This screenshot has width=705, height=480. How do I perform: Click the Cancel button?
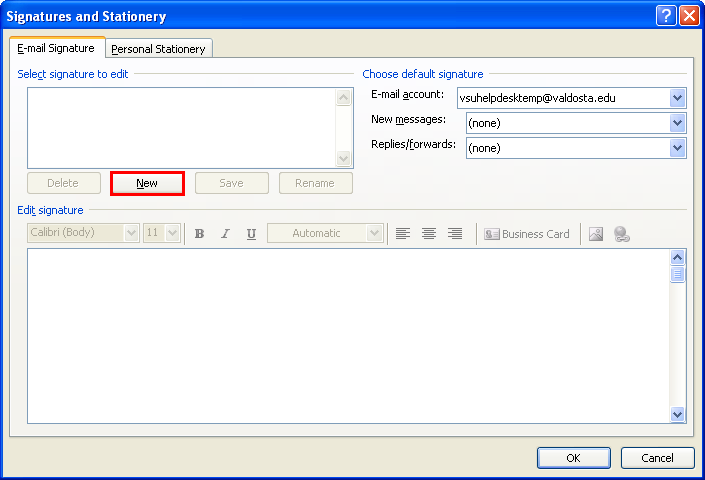click(x=657, y=458)
